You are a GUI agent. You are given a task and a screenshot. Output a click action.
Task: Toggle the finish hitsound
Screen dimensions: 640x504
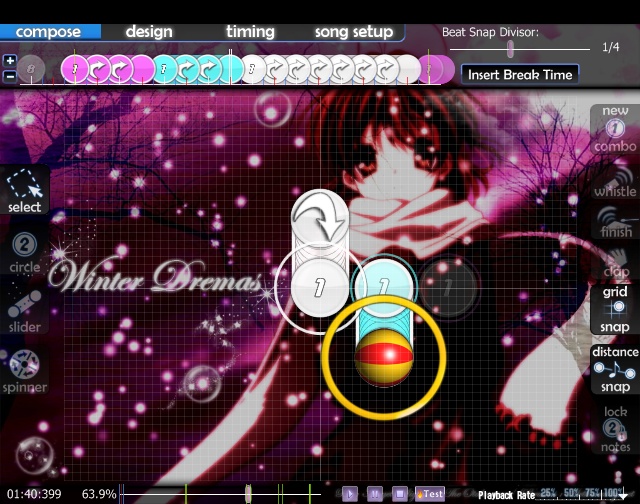tap(616, 223)
